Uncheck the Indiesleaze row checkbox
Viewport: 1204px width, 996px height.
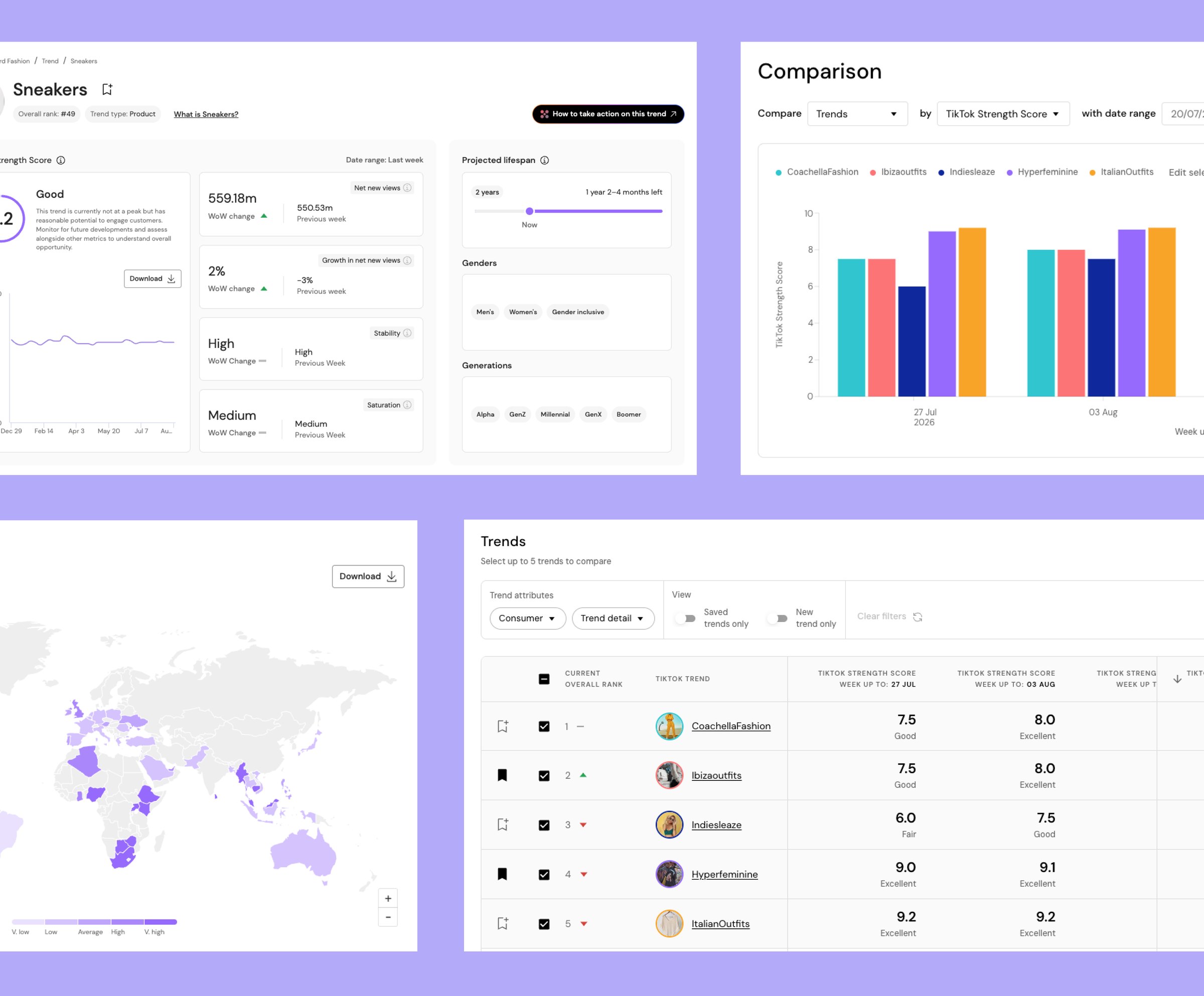544,824
